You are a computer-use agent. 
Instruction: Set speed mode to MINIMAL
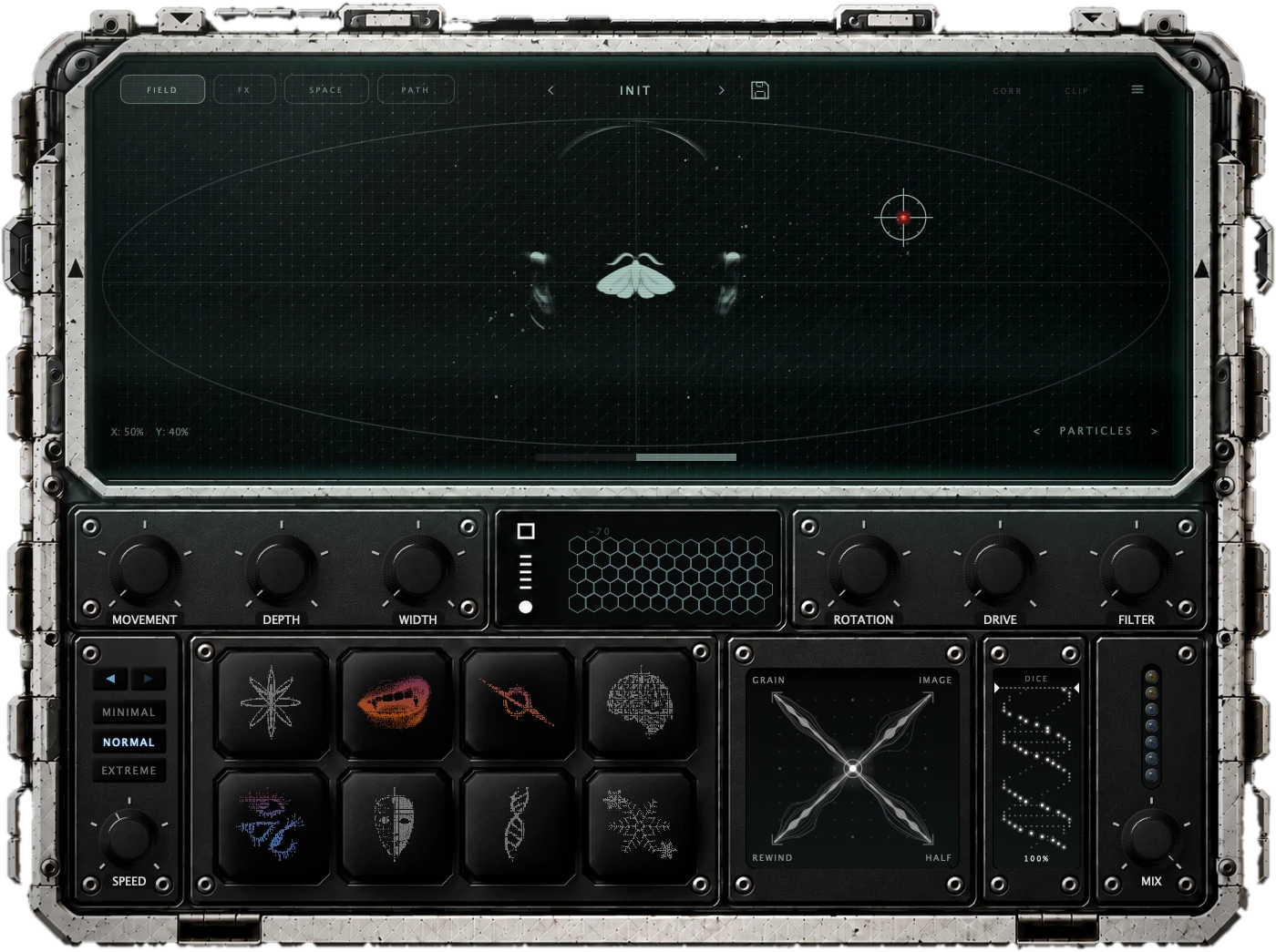(x=129, y=712)
